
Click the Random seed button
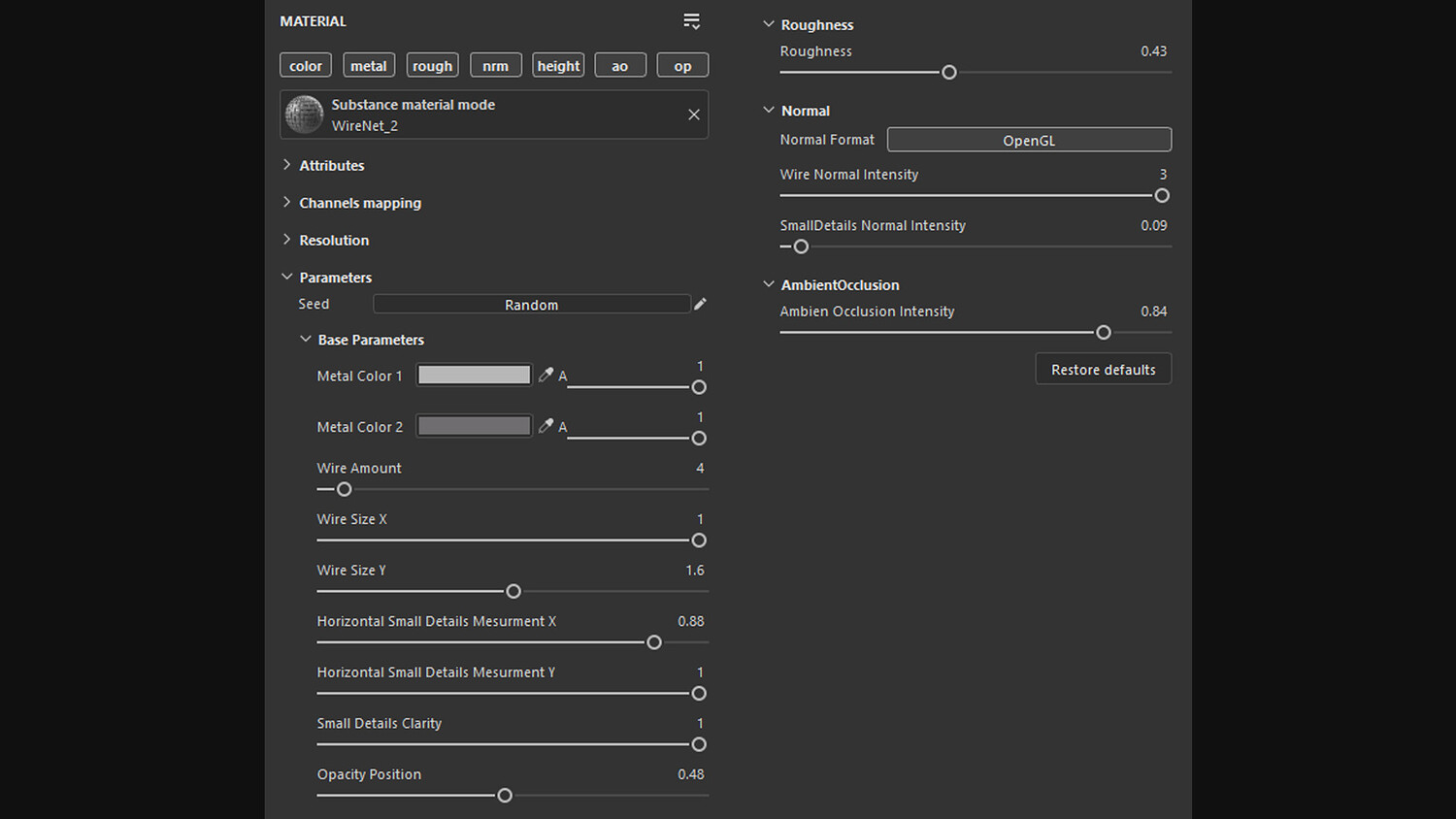pos(532,304)
